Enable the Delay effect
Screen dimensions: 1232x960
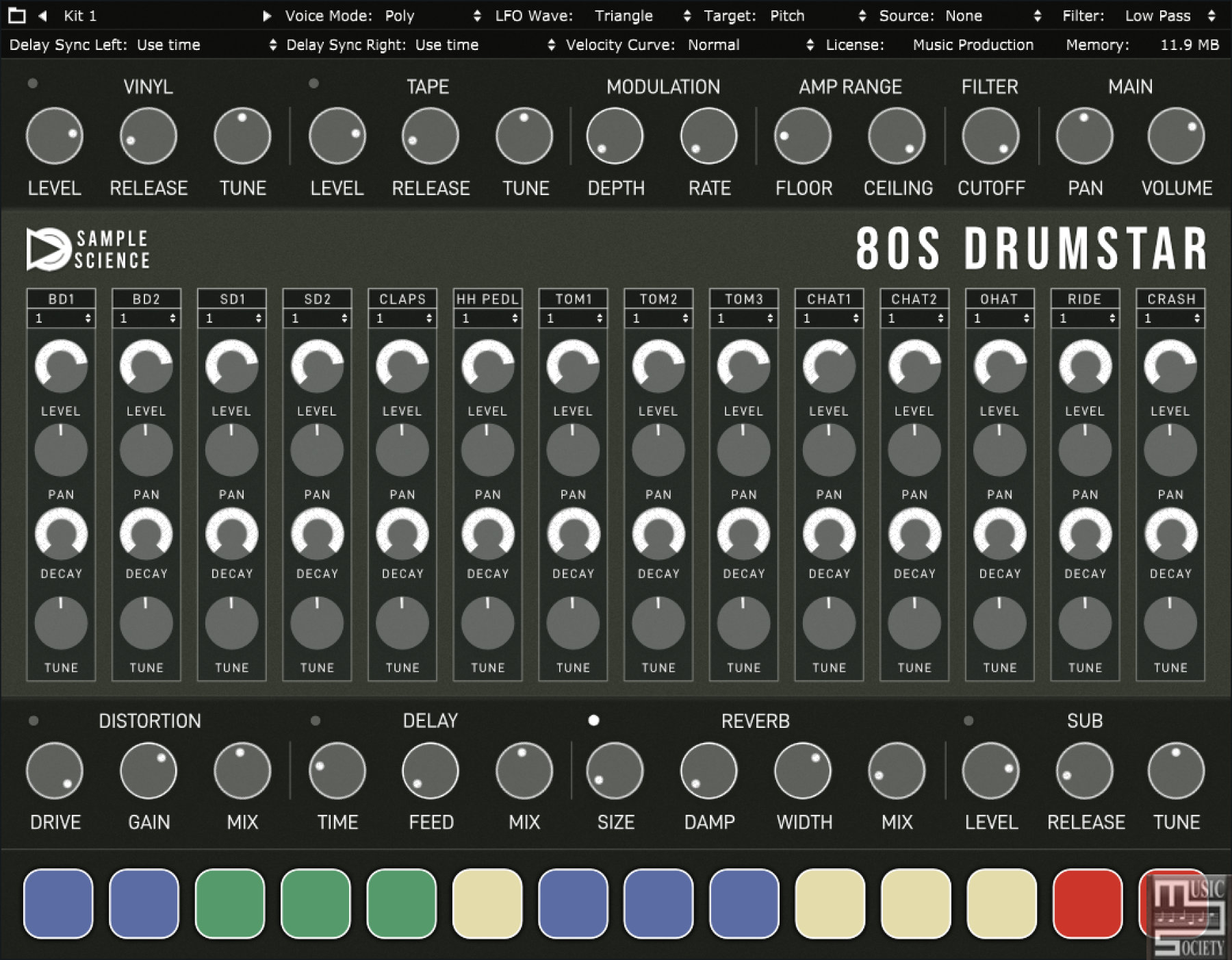[x=315, y=720]
